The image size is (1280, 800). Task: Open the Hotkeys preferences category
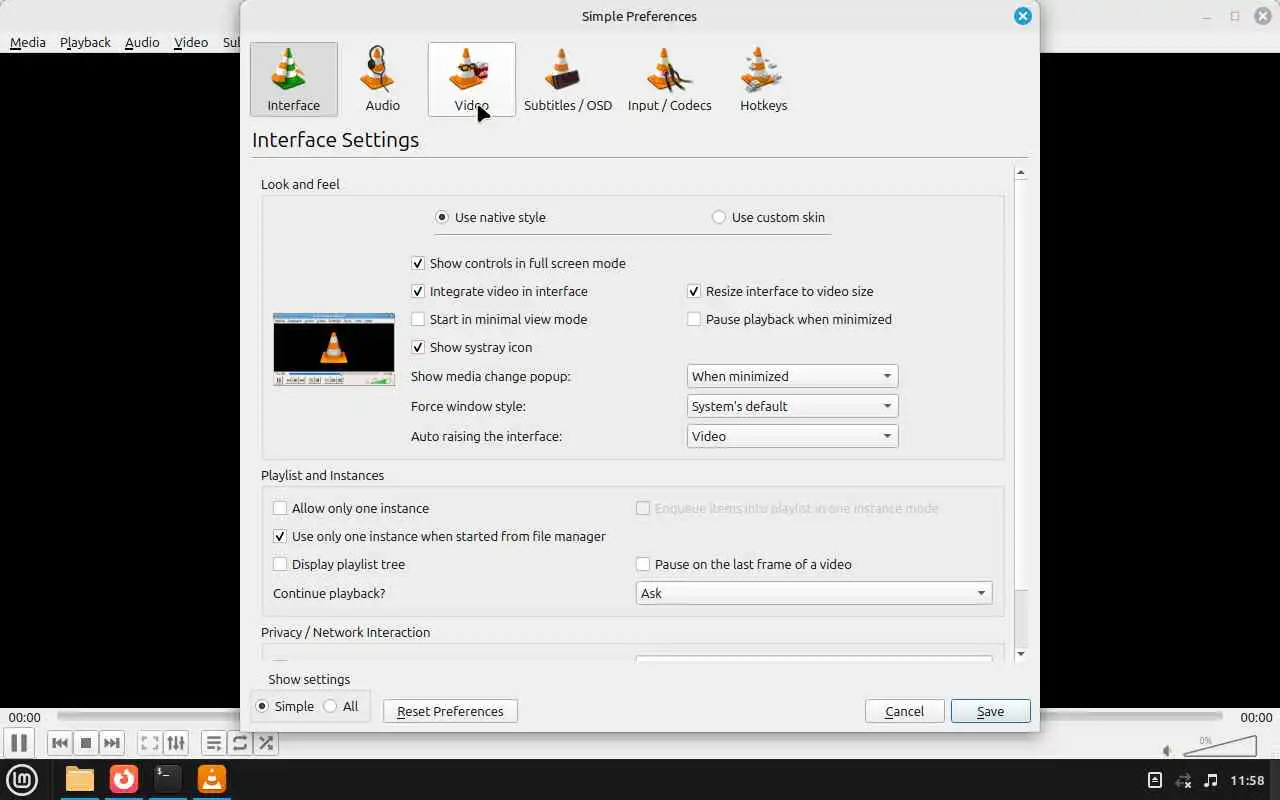764,79
